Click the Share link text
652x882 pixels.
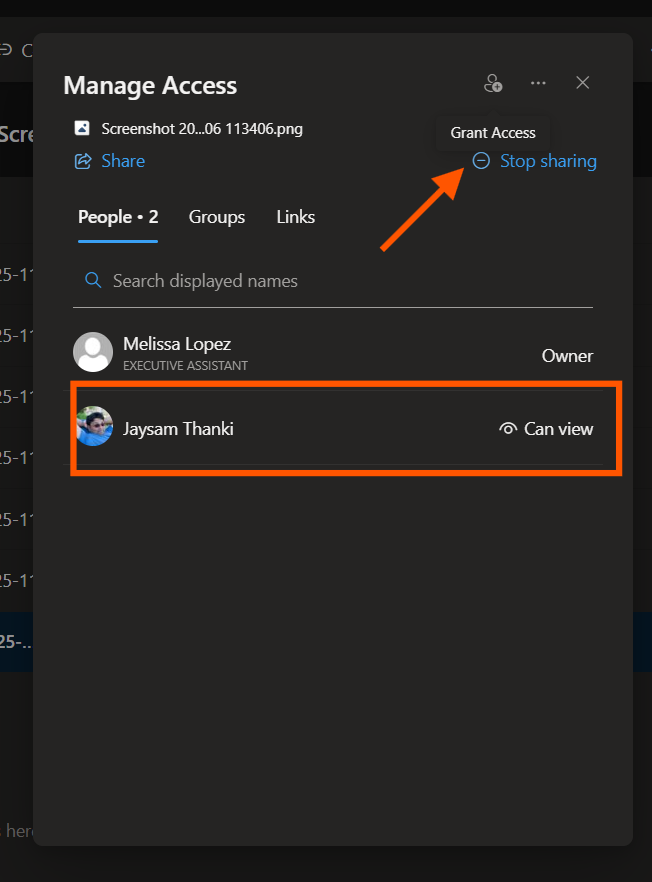(x=123, y=161)
